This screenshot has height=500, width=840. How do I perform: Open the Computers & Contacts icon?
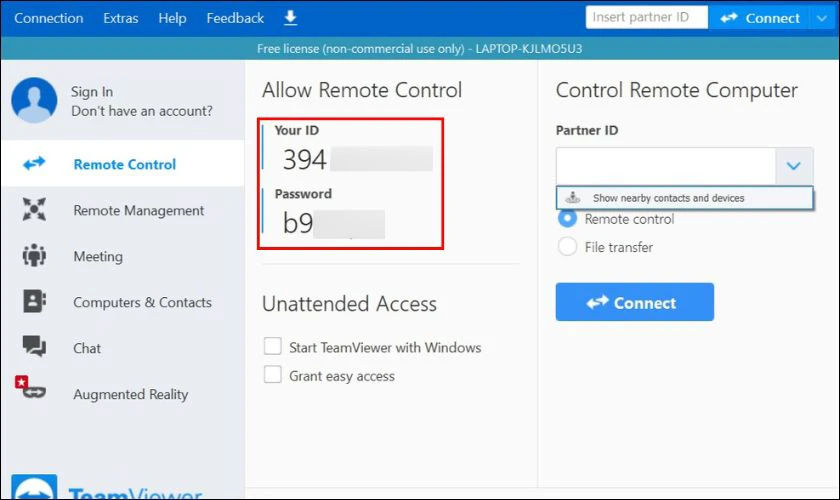coord(34,302)
